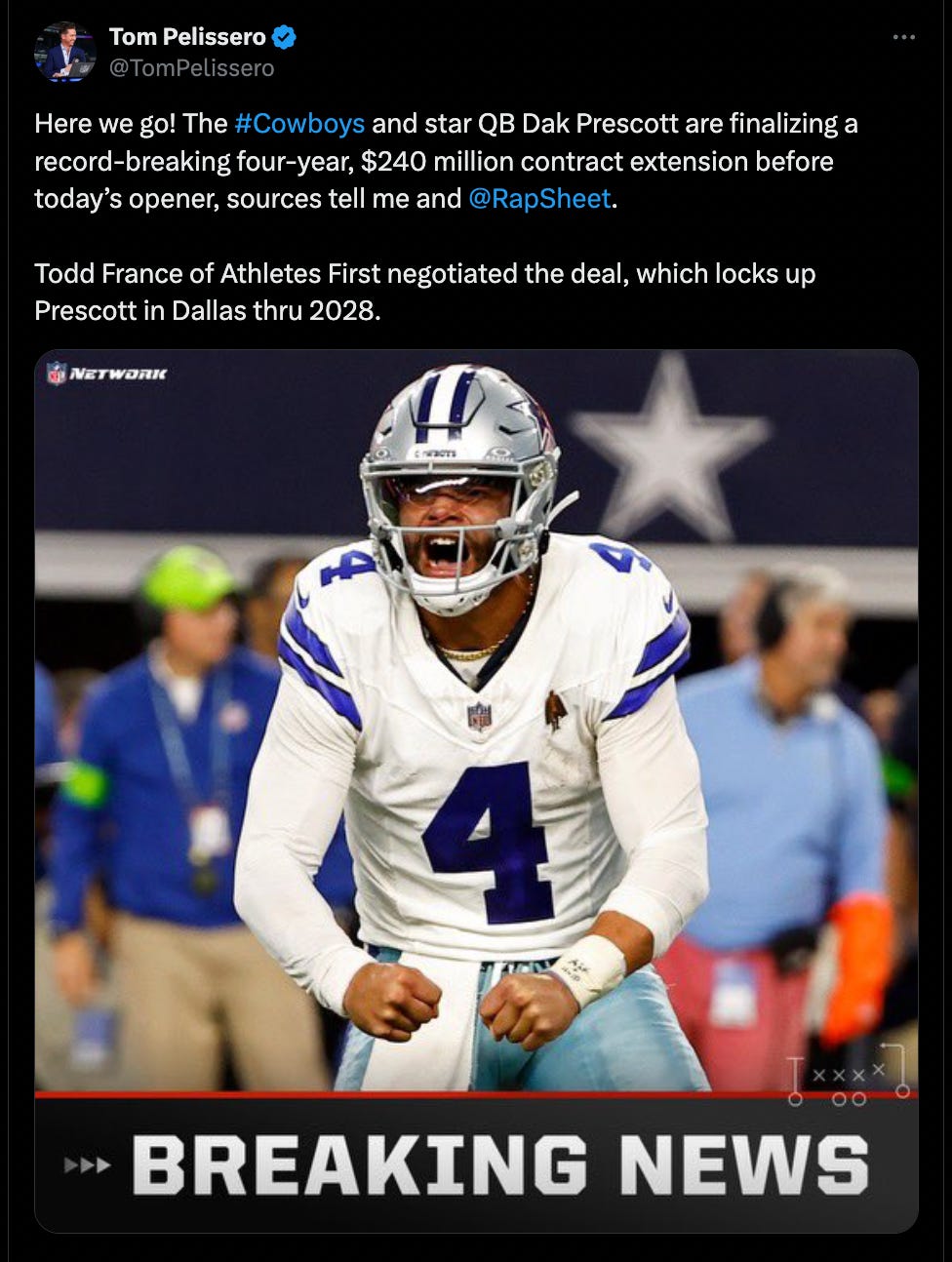The image size is (952, 1262).
Task: Click the triple arrows beside Breaking News
Action: [x=88, y=1164]
